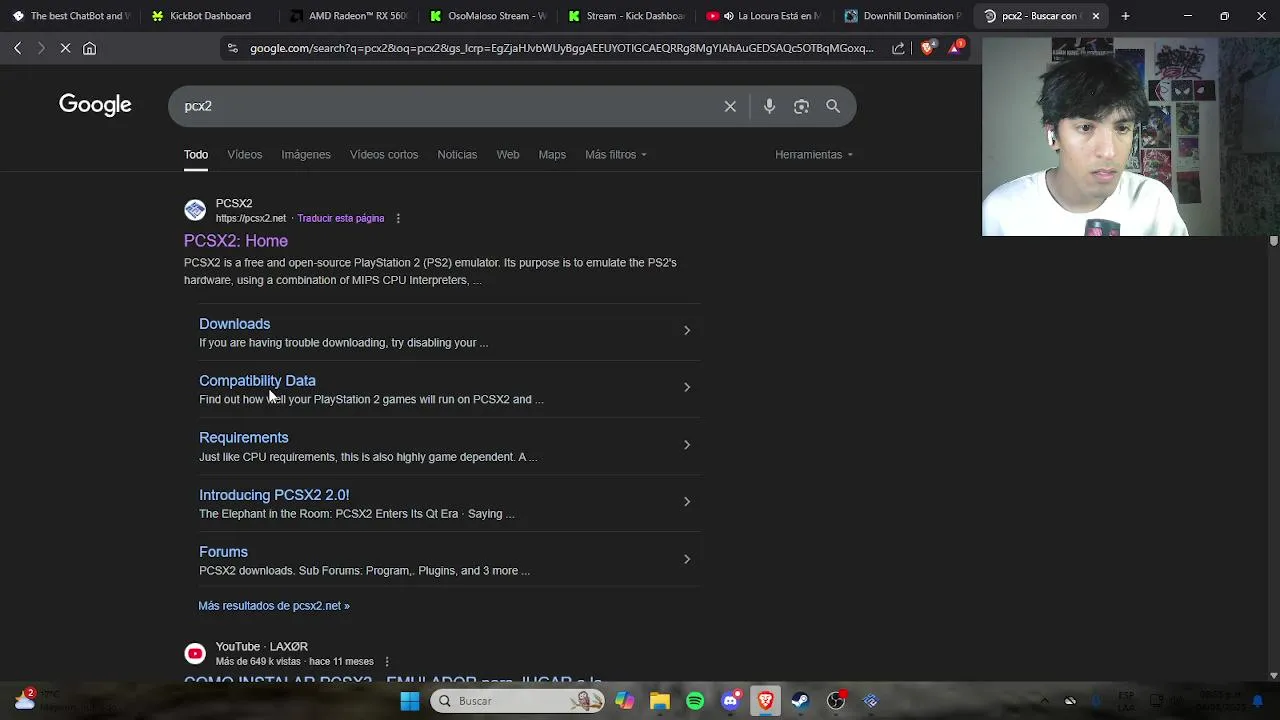Stop loading the current page
1280x720 pixels.
tap(65, 48)
